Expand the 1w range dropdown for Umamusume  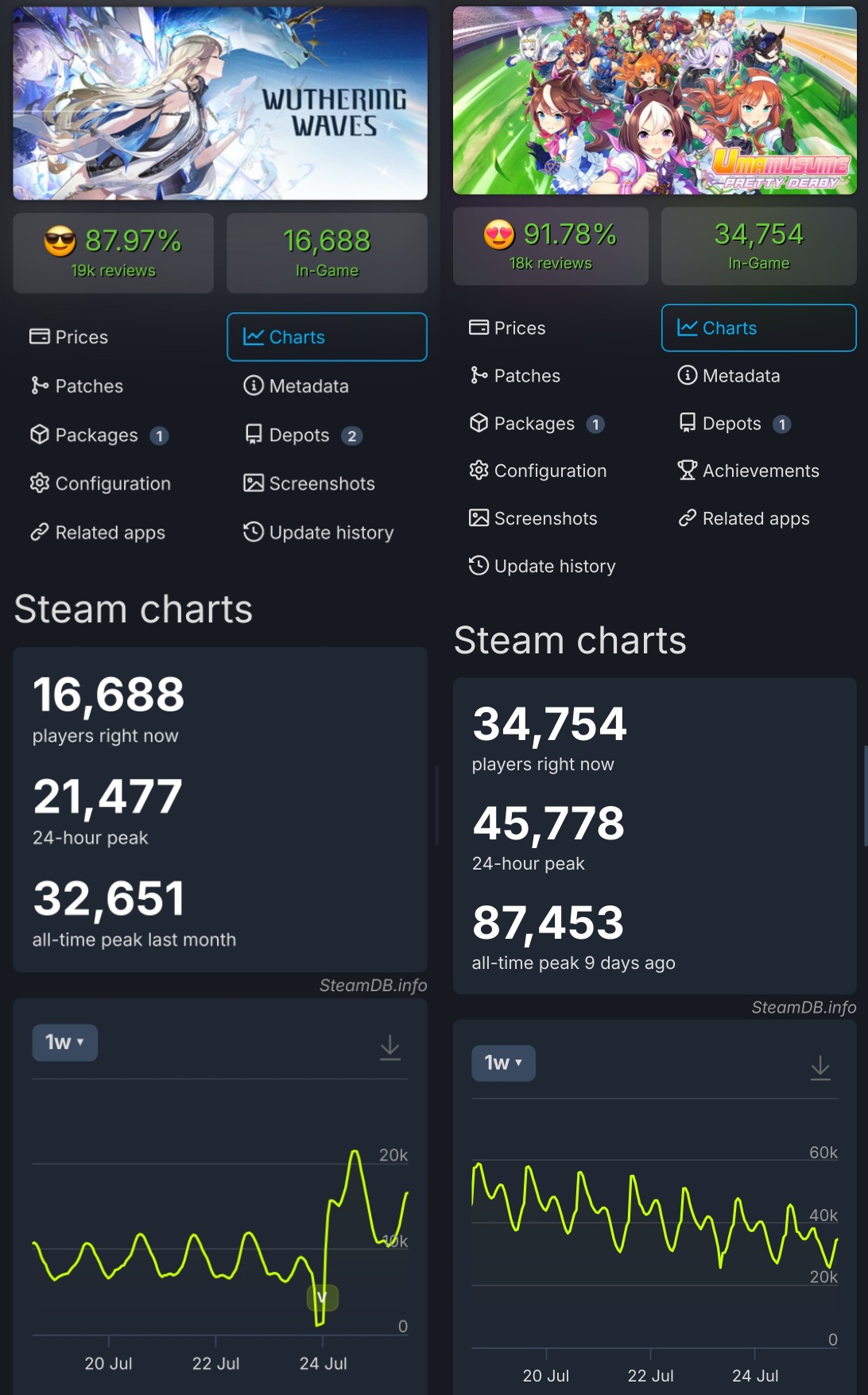click(x=503, y=1064)
